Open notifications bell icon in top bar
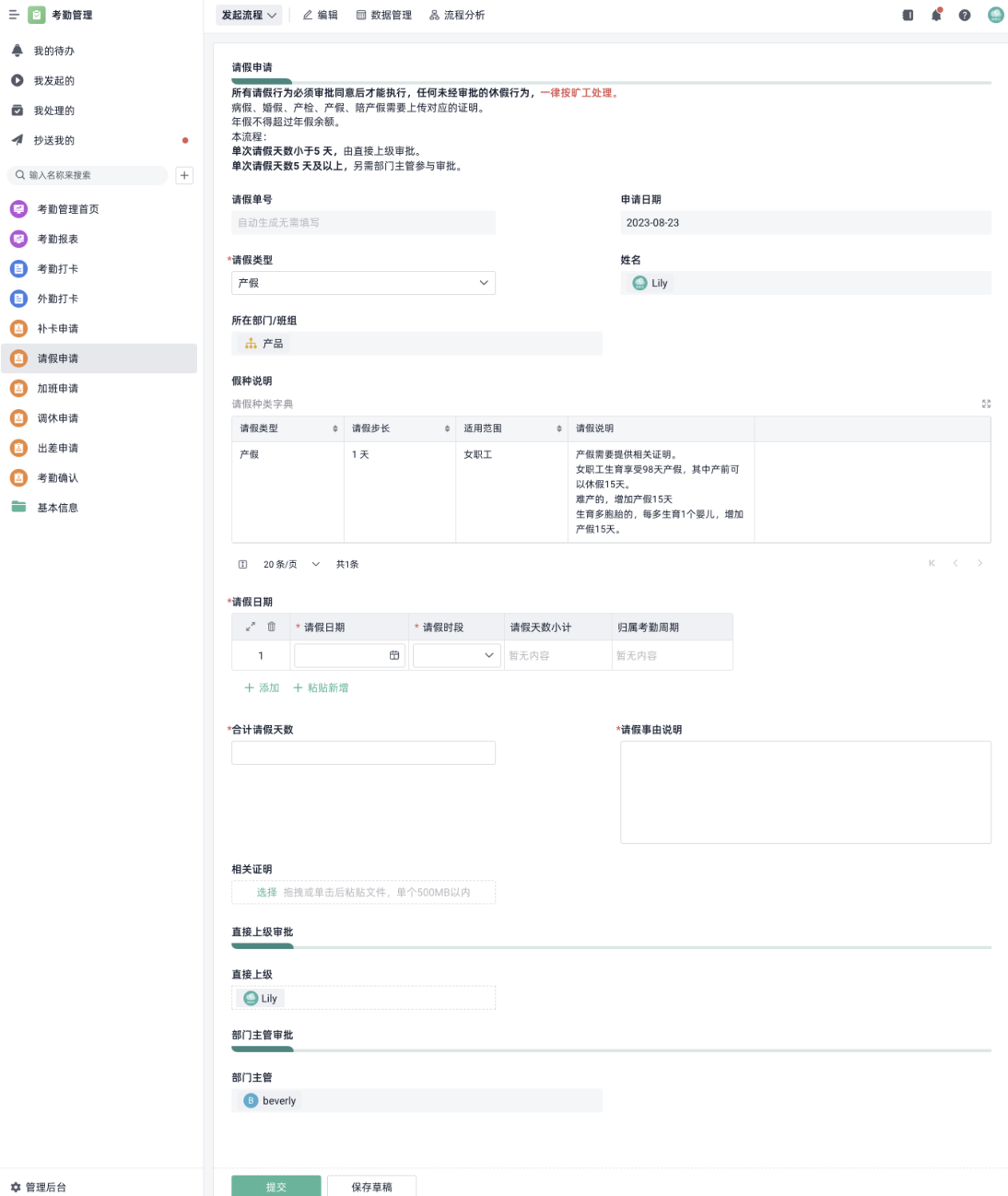The image size is (1008, 1196). pos(936,15)
